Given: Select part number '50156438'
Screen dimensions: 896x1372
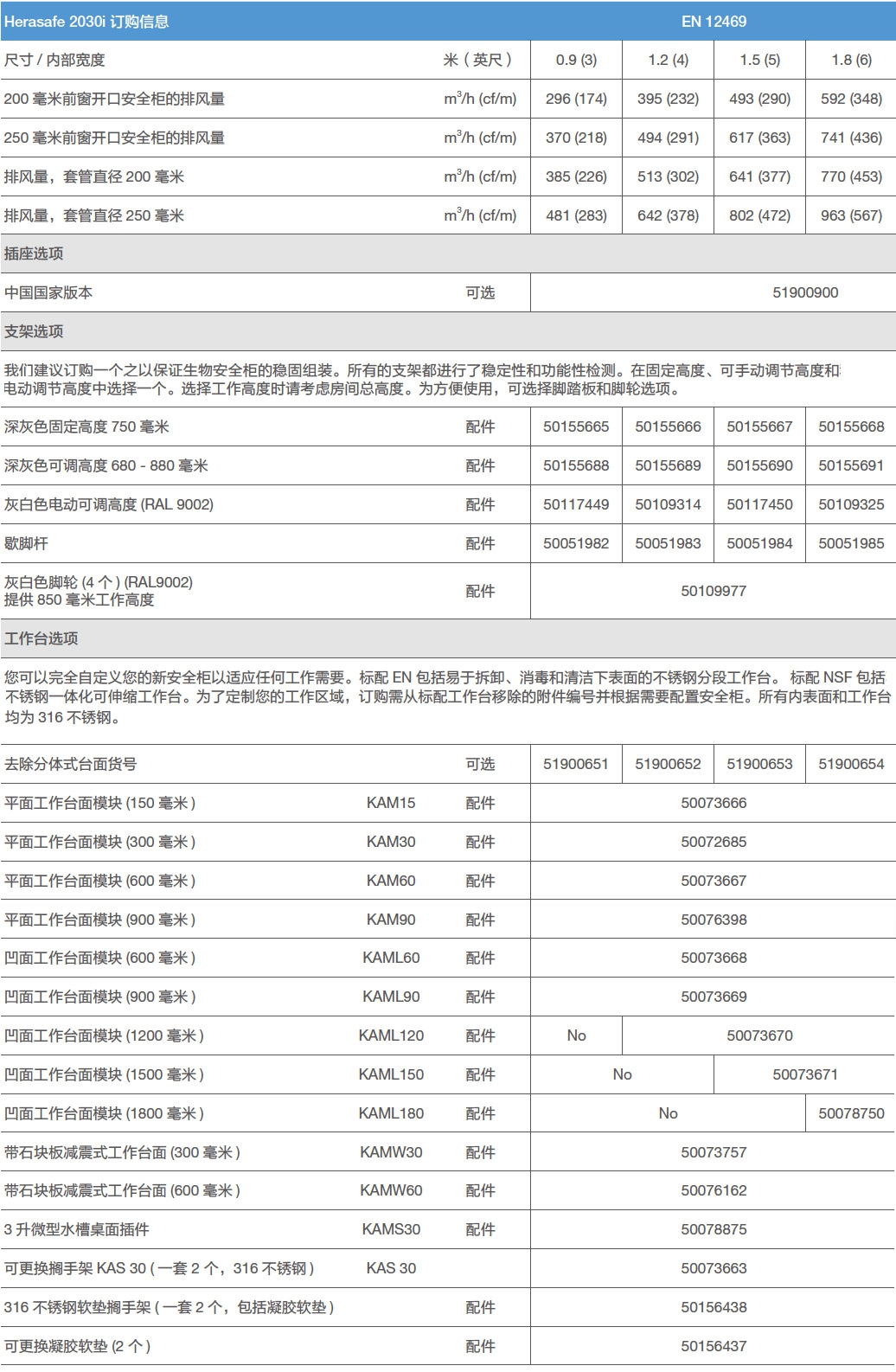Looking at the screenshot, I should coord(714,1307).
